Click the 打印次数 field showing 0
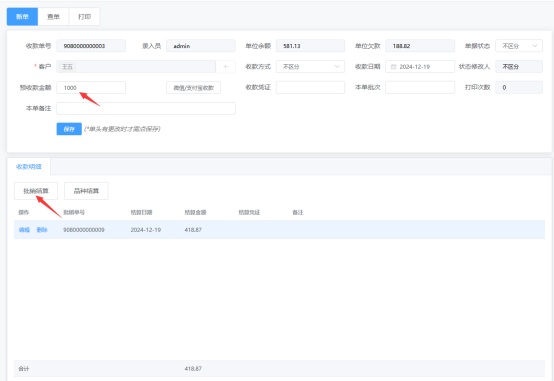Screen dimensions: 554x381 519,87
